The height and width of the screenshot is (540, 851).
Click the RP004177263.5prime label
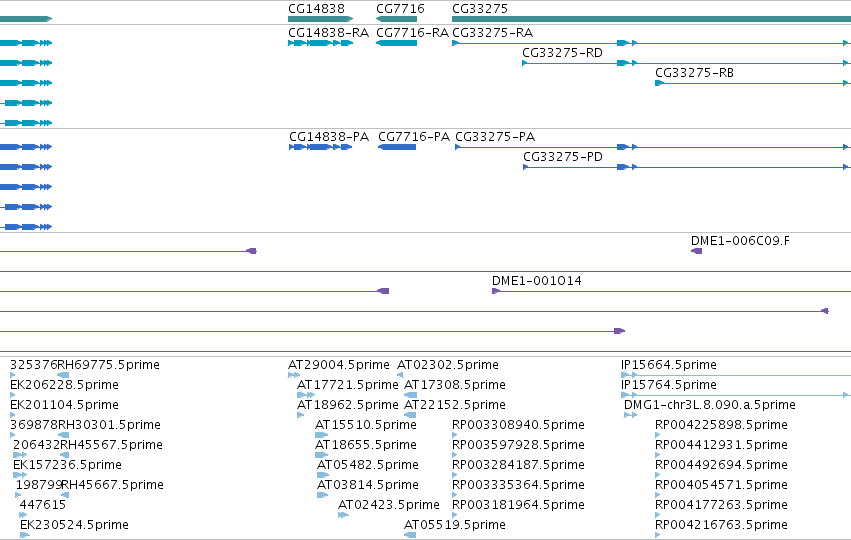coord(721,505)
